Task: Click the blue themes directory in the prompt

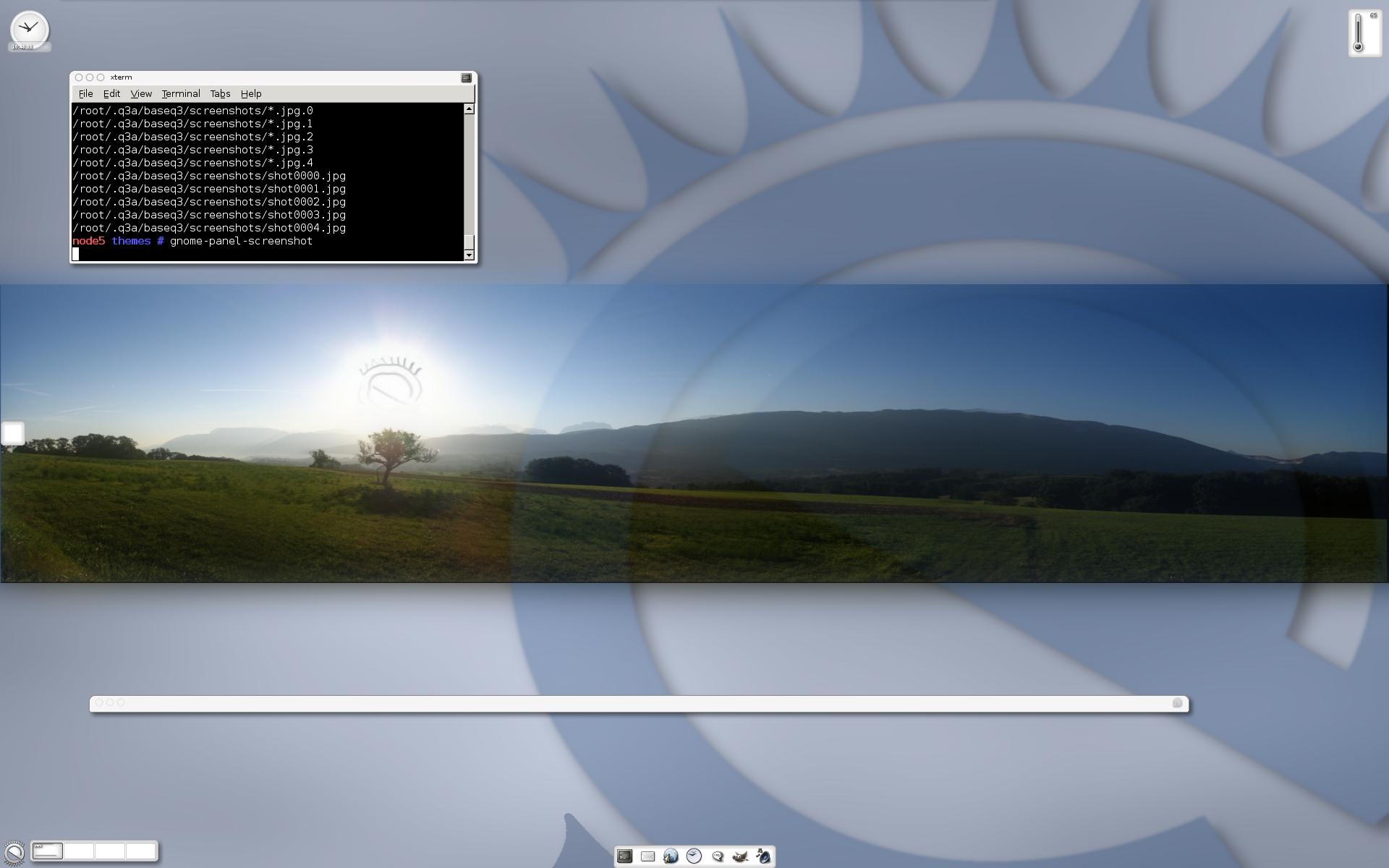Action: [131, 241]
